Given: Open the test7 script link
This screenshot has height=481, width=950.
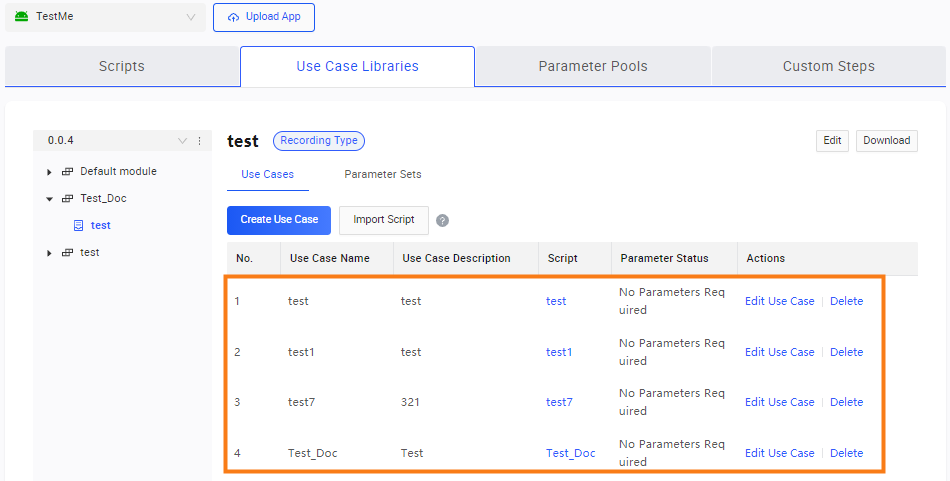Looking at the screenshot, I should [559, 402].
